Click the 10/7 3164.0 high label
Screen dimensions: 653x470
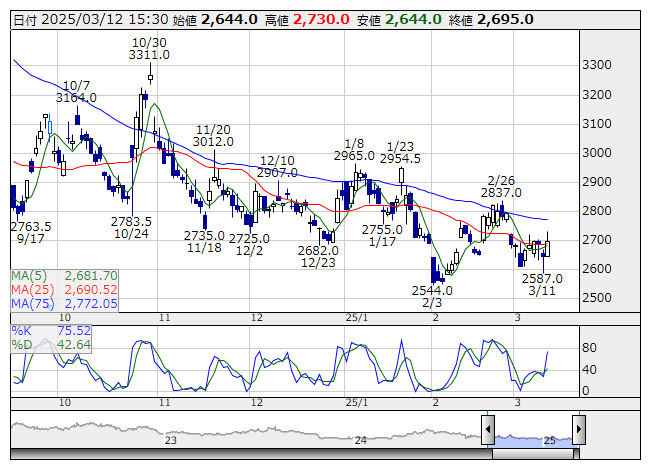[76, 92]
